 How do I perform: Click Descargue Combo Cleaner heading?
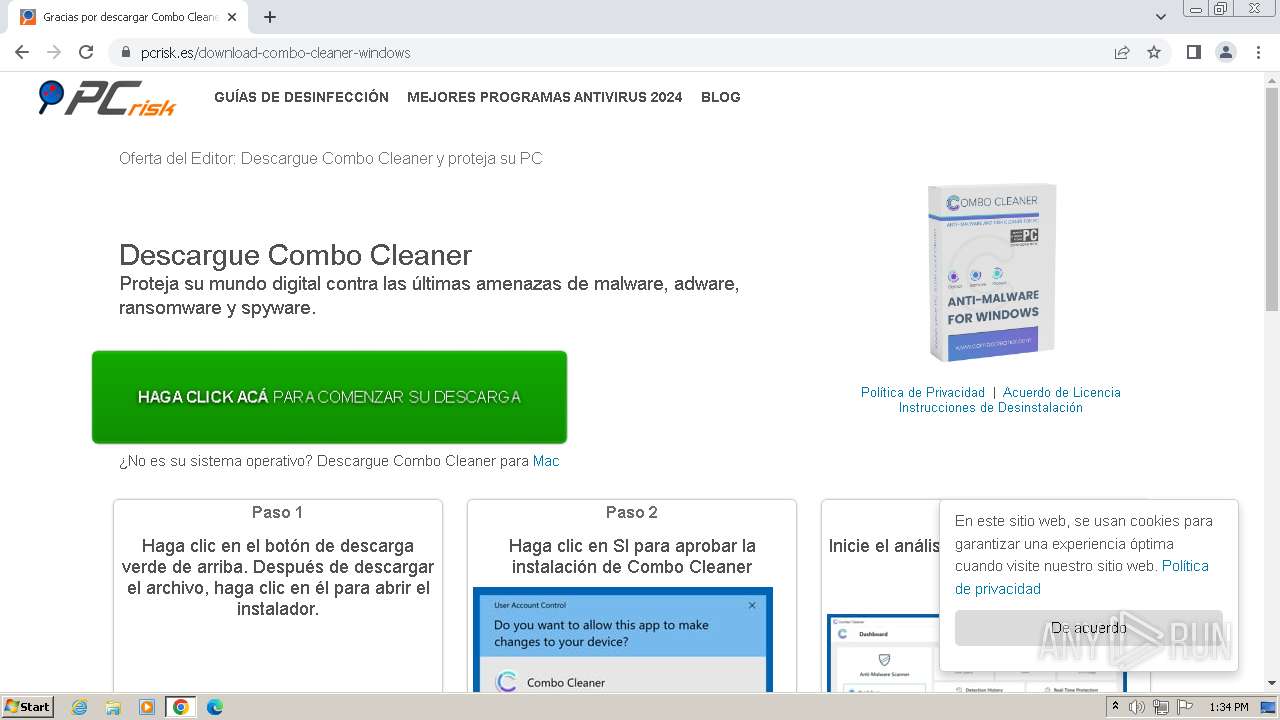point(295,255)
